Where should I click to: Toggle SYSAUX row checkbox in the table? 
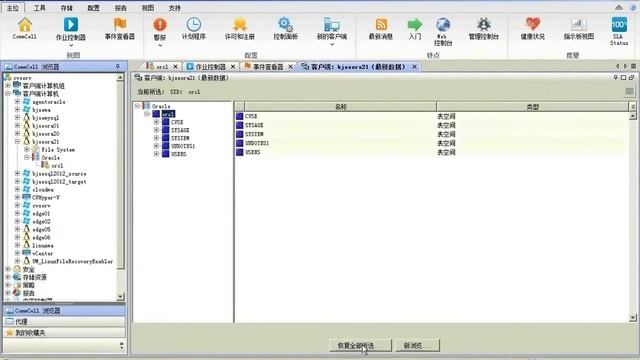pos(240,125)
